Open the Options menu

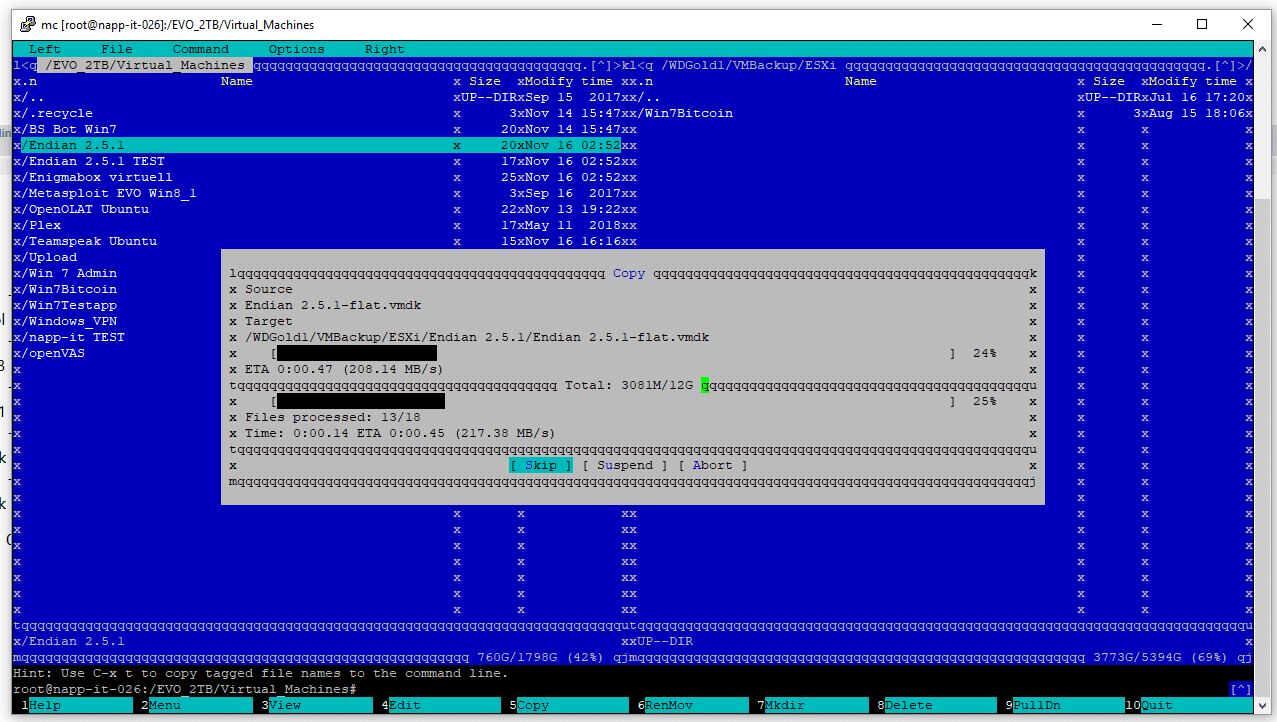296,49
